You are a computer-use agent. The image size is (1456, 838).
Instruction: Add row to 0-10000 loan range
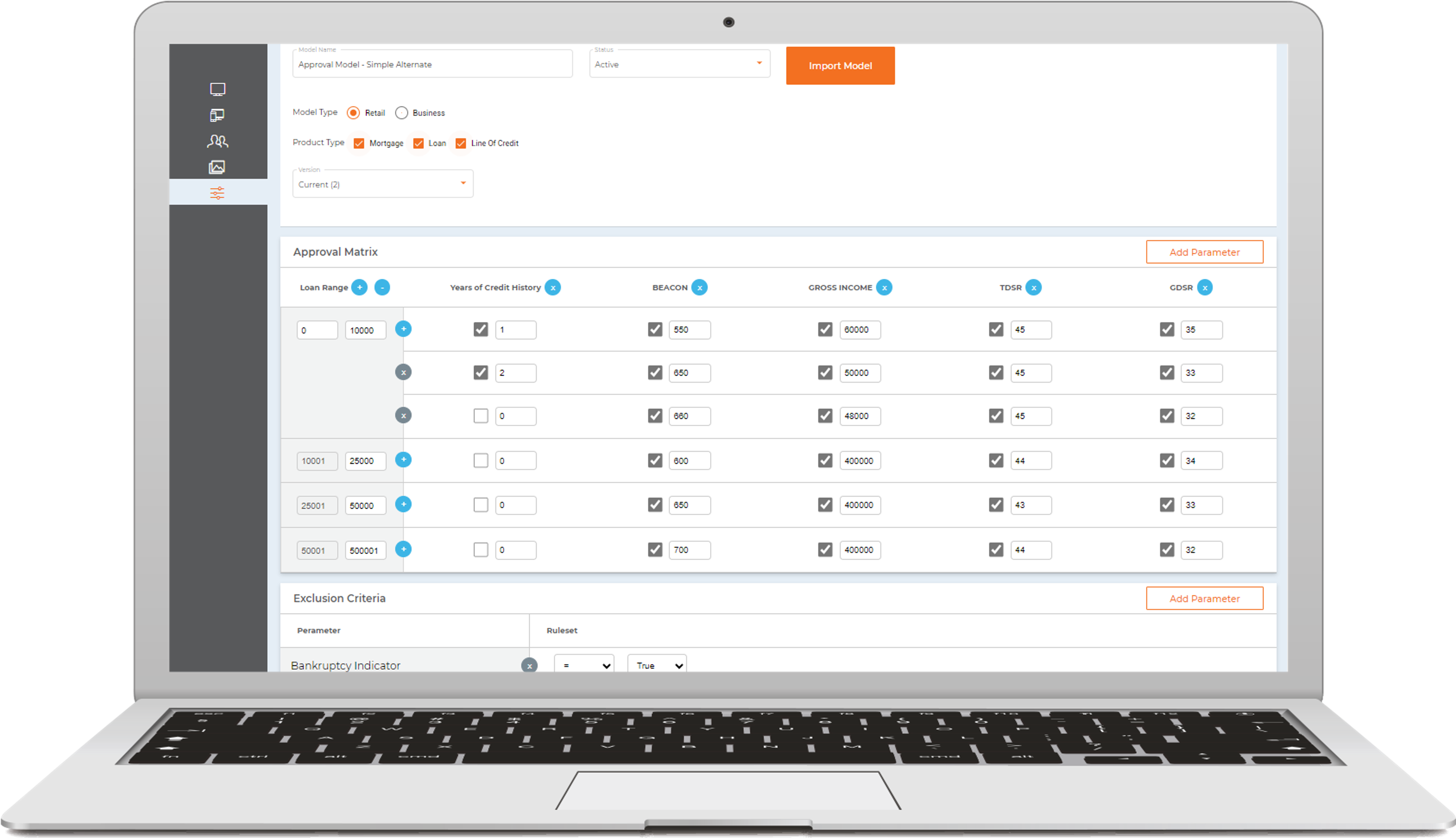403,329
